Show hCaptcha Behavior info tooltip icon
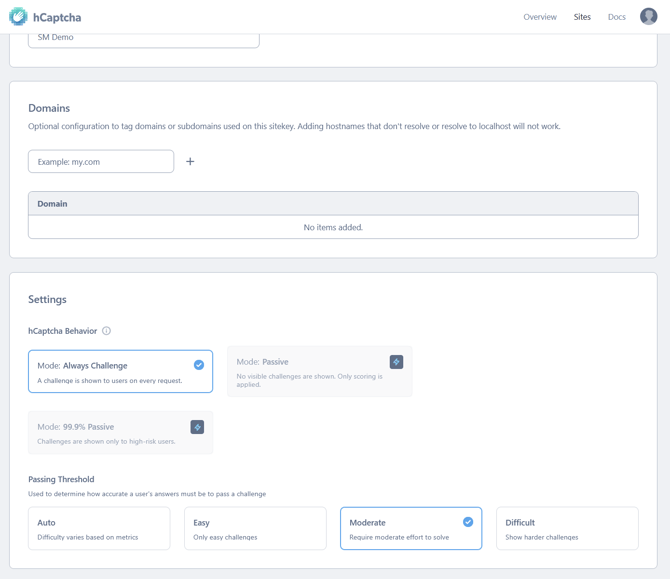Image resolution: width=670 pixels, height=579 pixels. tap(106, 331)
